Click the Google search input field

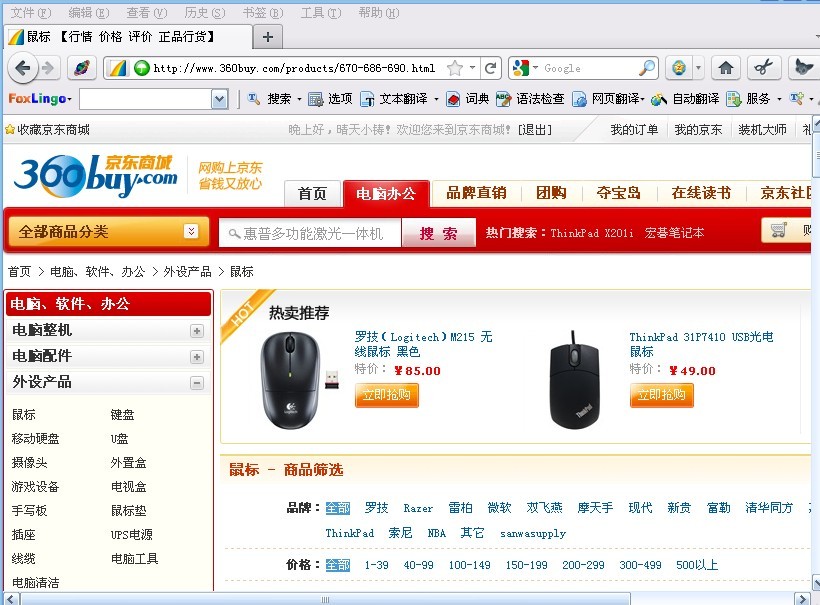(589, 68)
